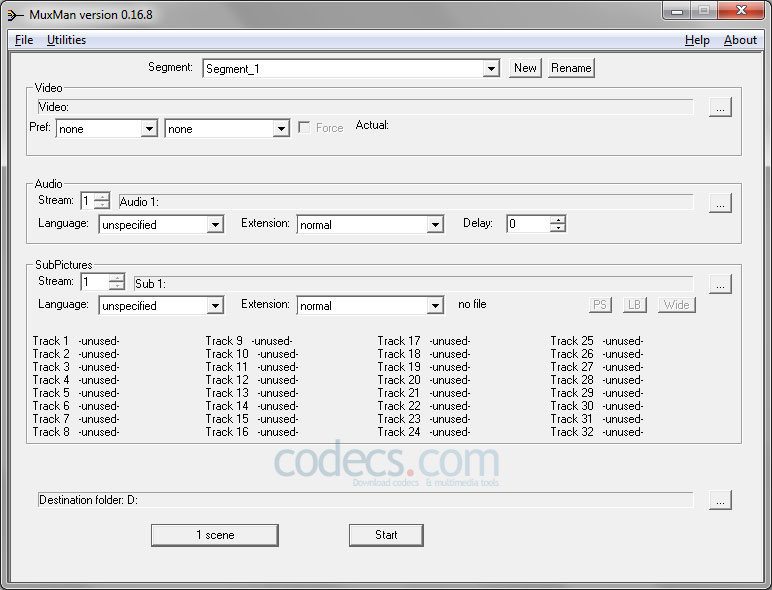
Task: Click the Wide subpicture button
Action: click(x=676, y=305)
